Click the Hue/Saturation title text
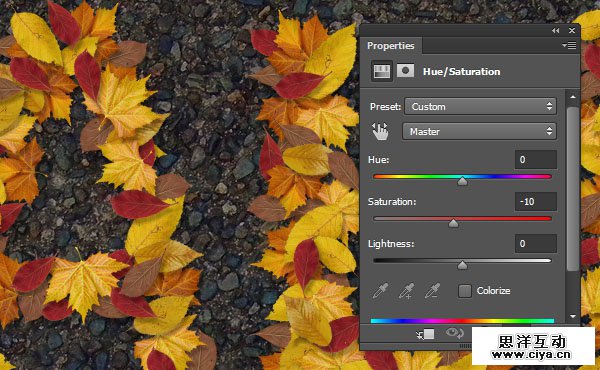600x370 pixels. [461, 72]
